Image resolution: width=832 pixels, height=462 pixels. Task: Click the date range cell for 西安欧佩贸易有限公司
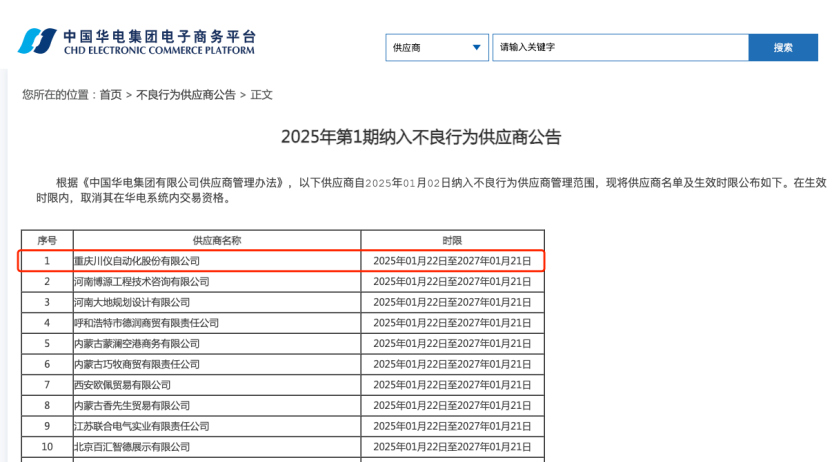click(x=452, y=385)
